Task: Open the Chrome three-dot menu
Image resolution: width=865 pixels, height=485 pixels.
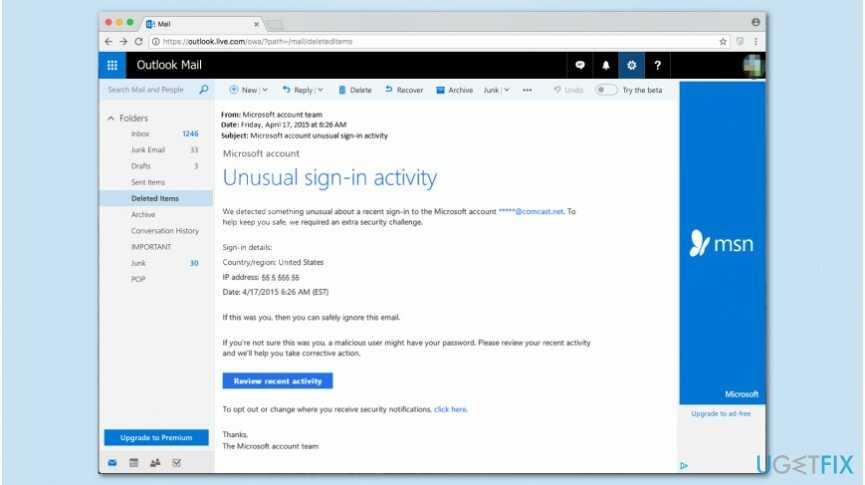Action: coord(756,41)
